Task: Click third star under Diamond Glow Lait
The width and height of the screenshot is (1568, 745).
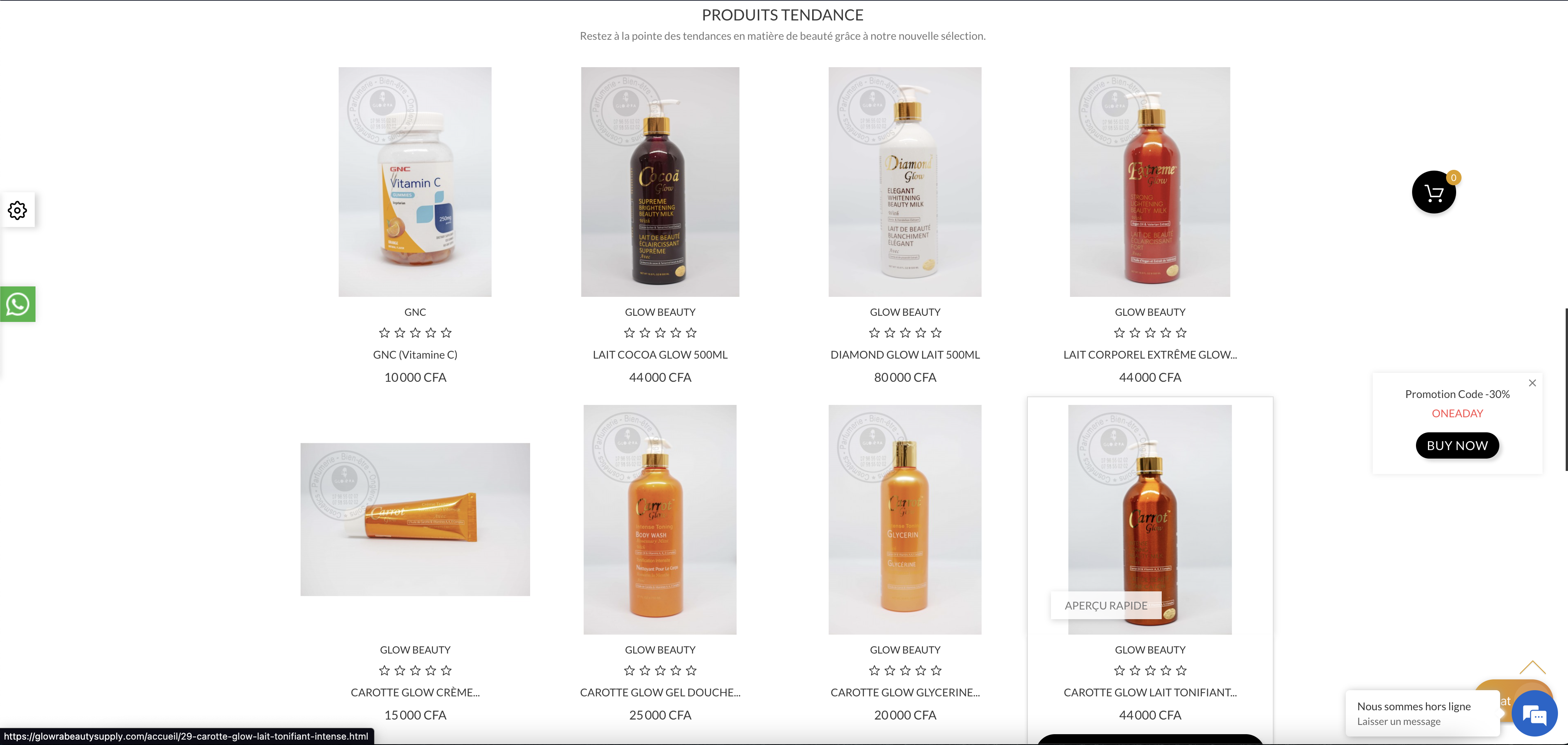Action: pos(905,333)
